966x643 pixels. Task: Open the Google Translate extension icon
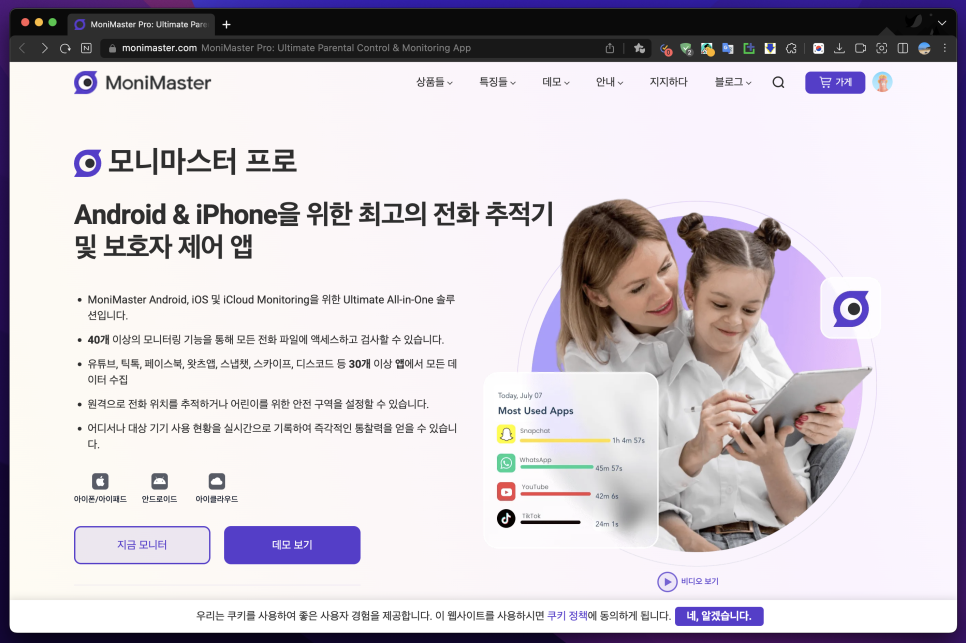(728, 48)
